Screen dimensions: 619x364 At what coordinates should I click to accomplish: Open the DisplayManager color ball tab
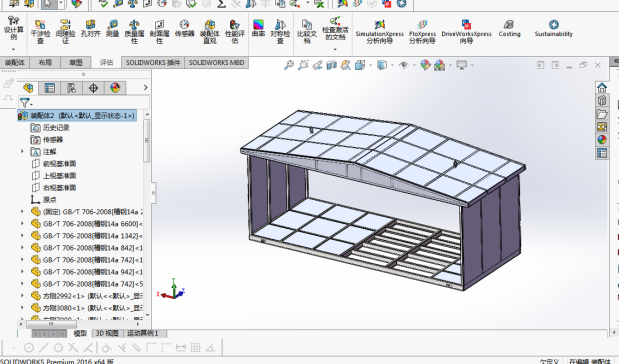(115, 88)
